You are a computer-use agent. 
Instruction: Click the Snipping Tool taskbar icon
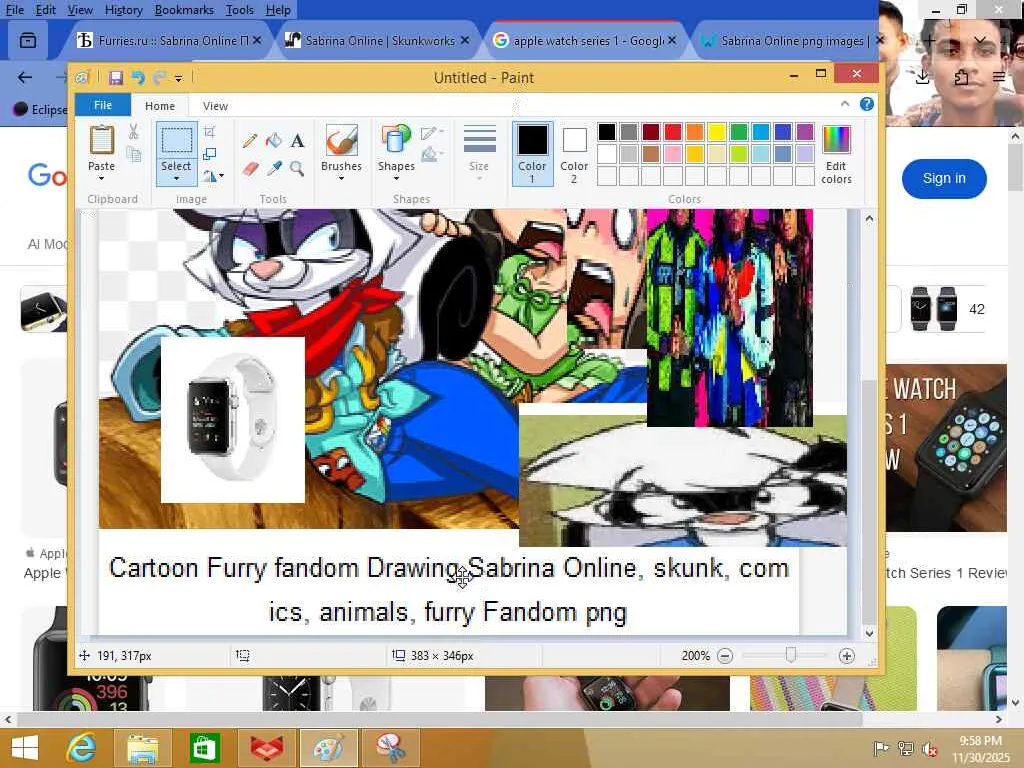pyautogui.click(x=389, y=748)
